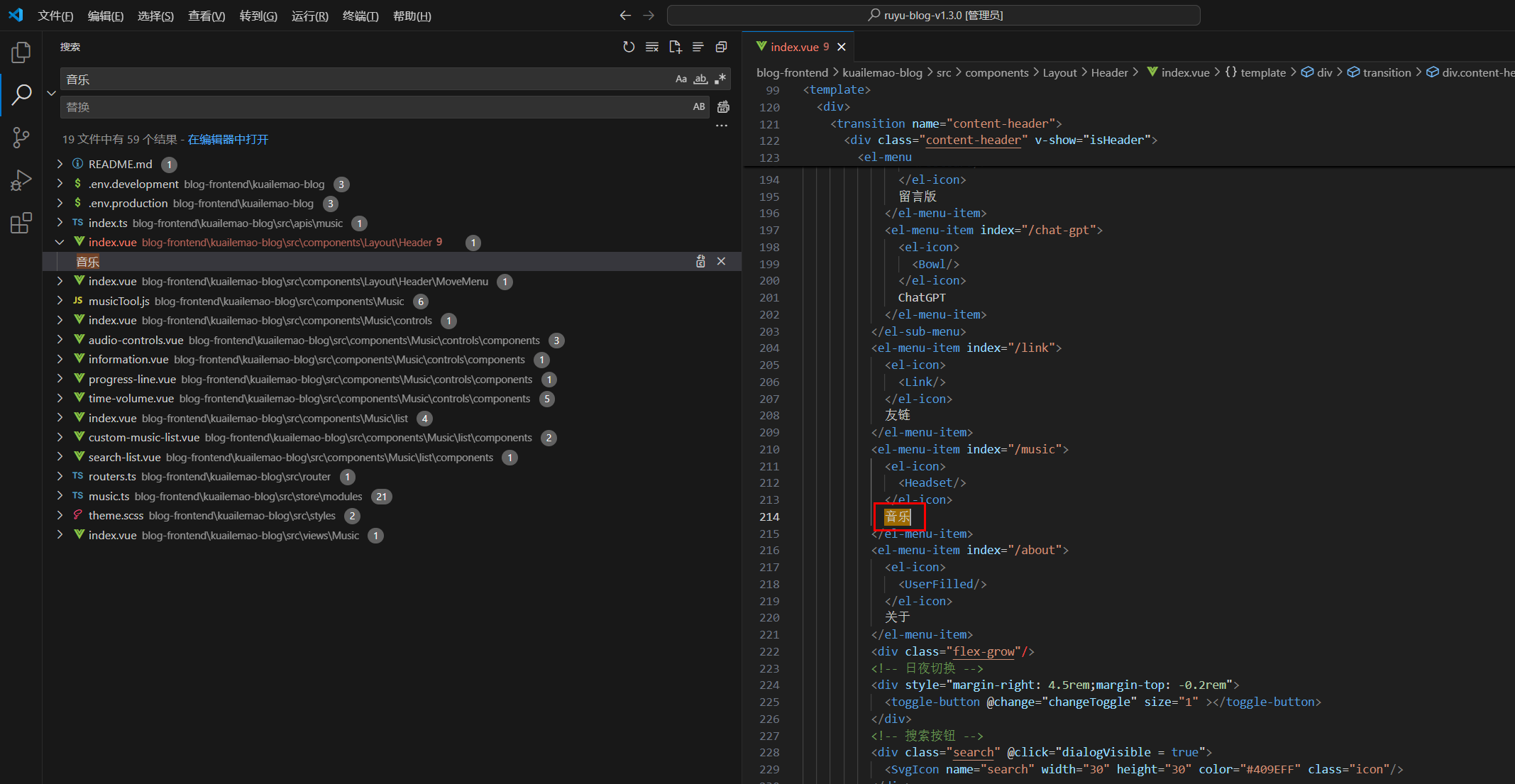Open the 选择(S) menu

tap(155, 16)
